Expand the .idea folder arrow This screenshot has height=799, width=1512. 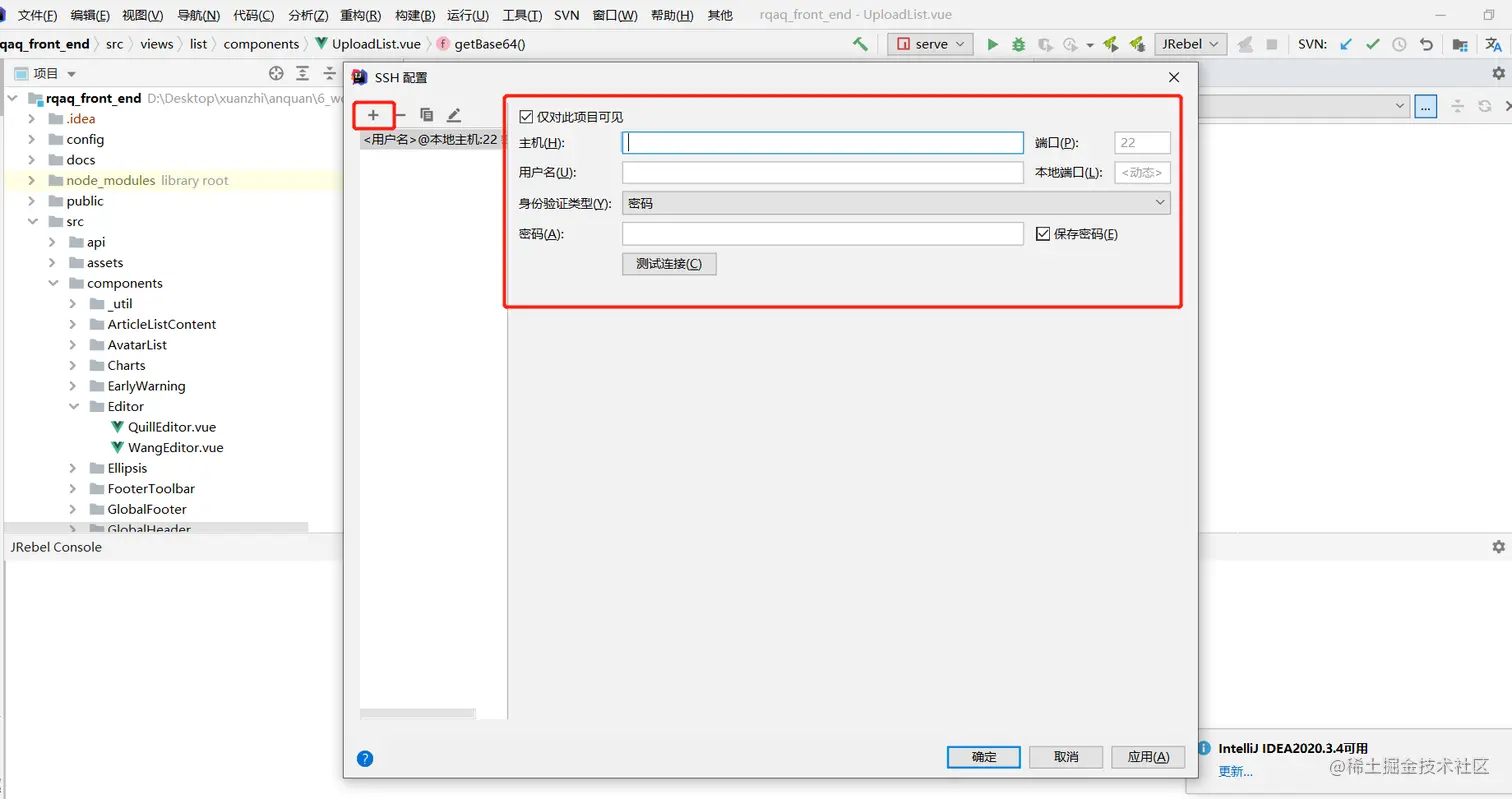point(31,119)
